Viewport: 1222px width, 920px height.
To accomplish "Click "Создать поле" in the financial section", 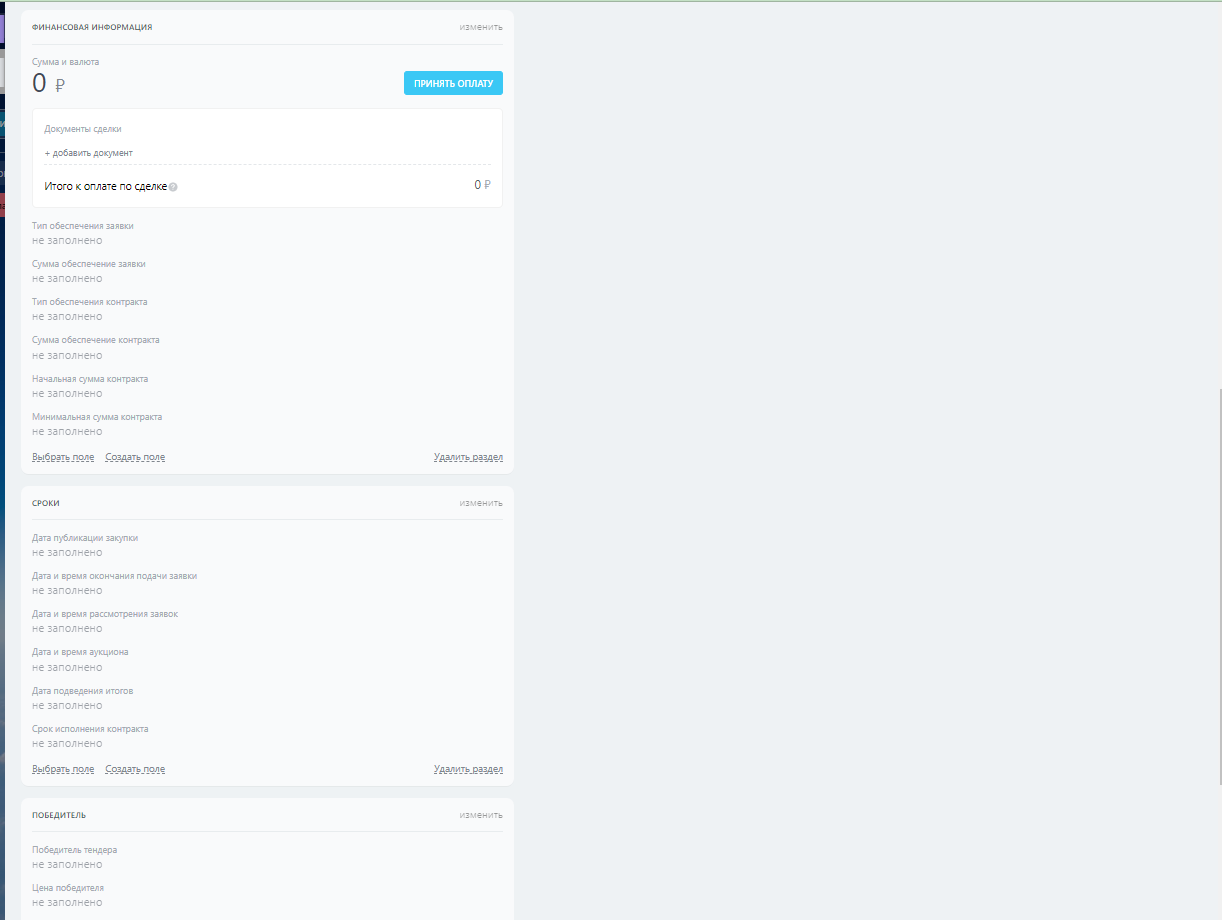I will pos(135,456).
